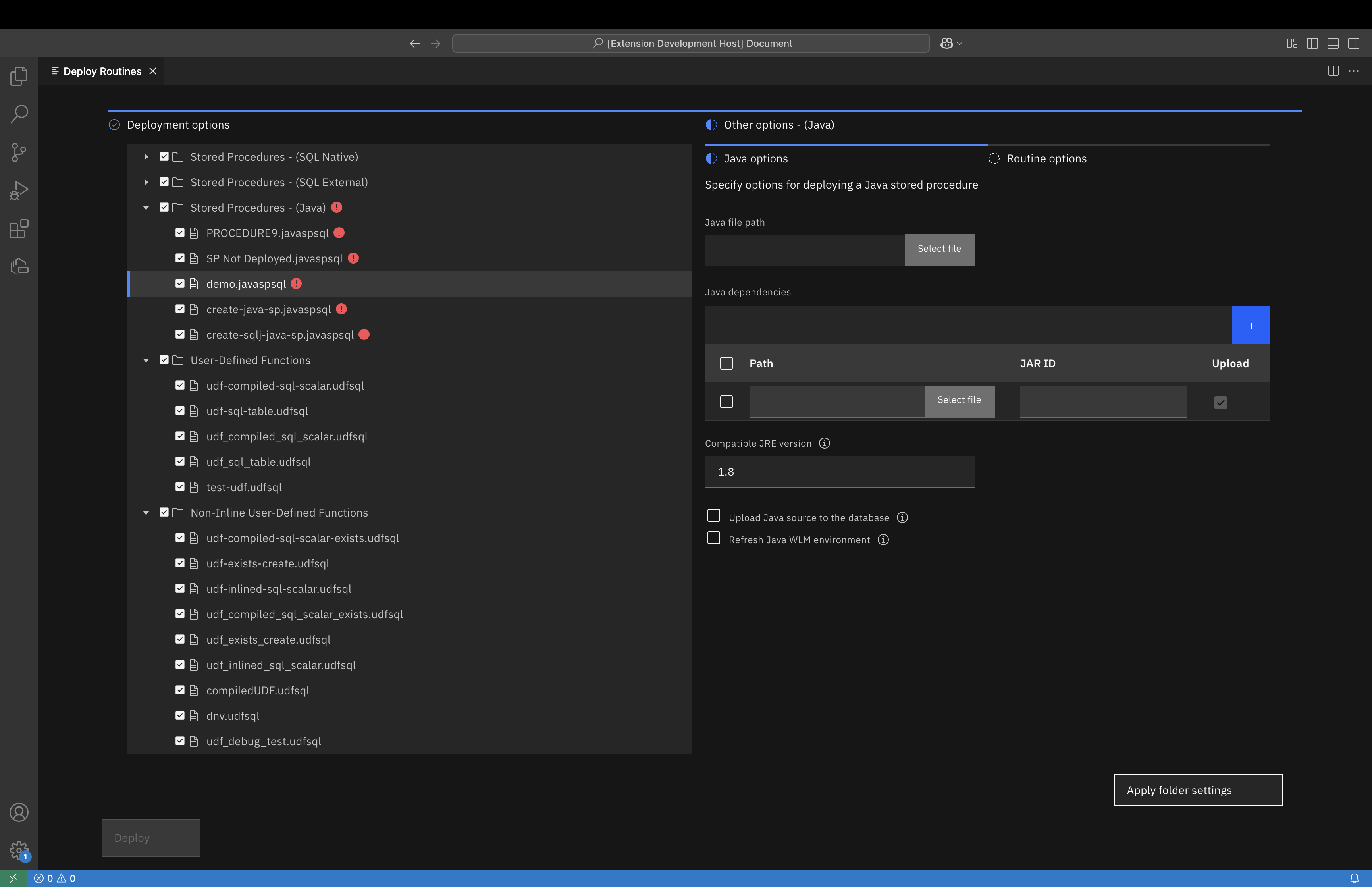Expand Stored Procedures - (SQL Native) folder
Image resolution: width=1372 pixels, height=887 pixels.
click(x=146, y=157)
